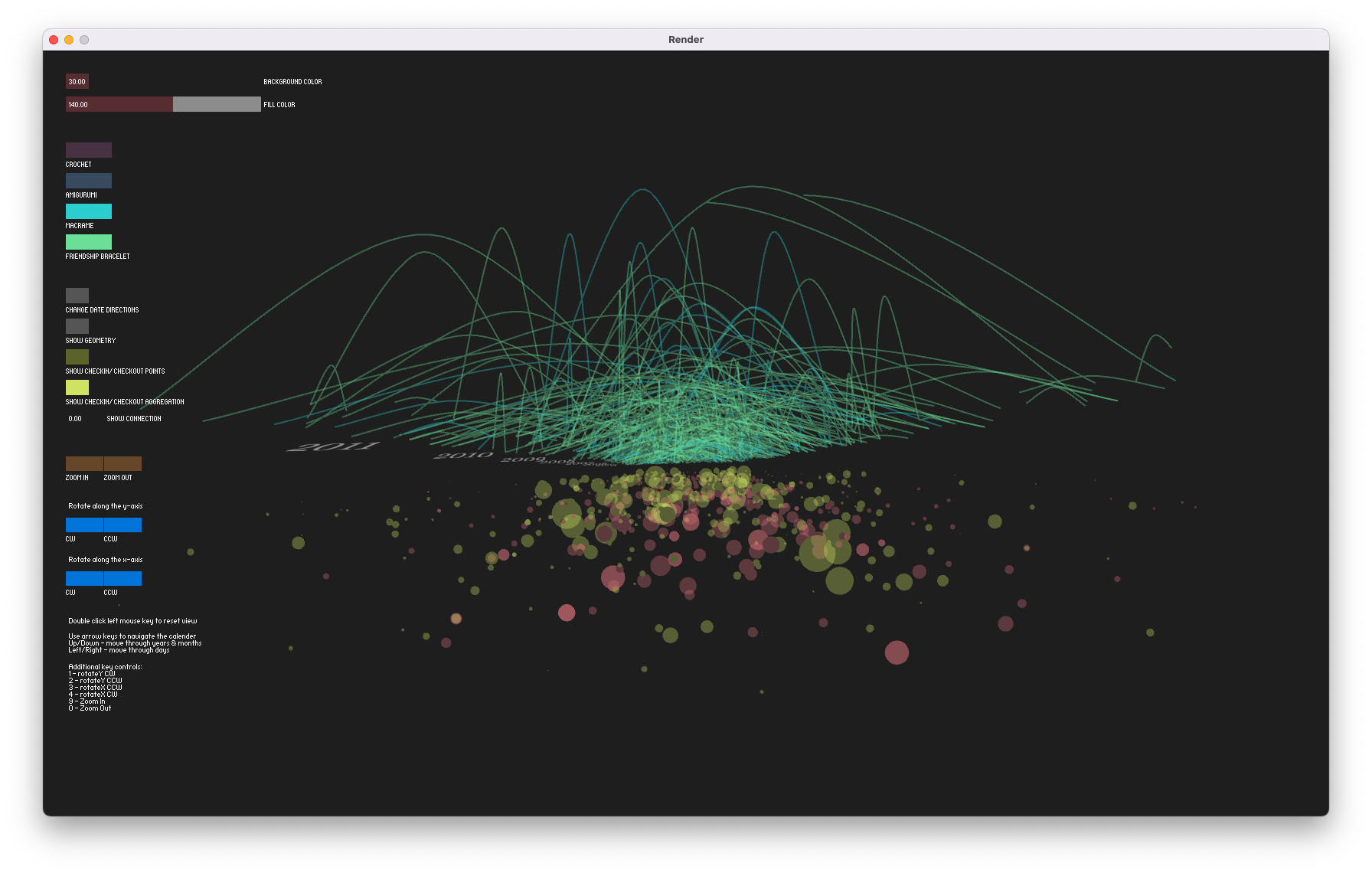Click the Background Color slider showing 30.00
The image size is (1372, 873).
click(x=77, y=81)
